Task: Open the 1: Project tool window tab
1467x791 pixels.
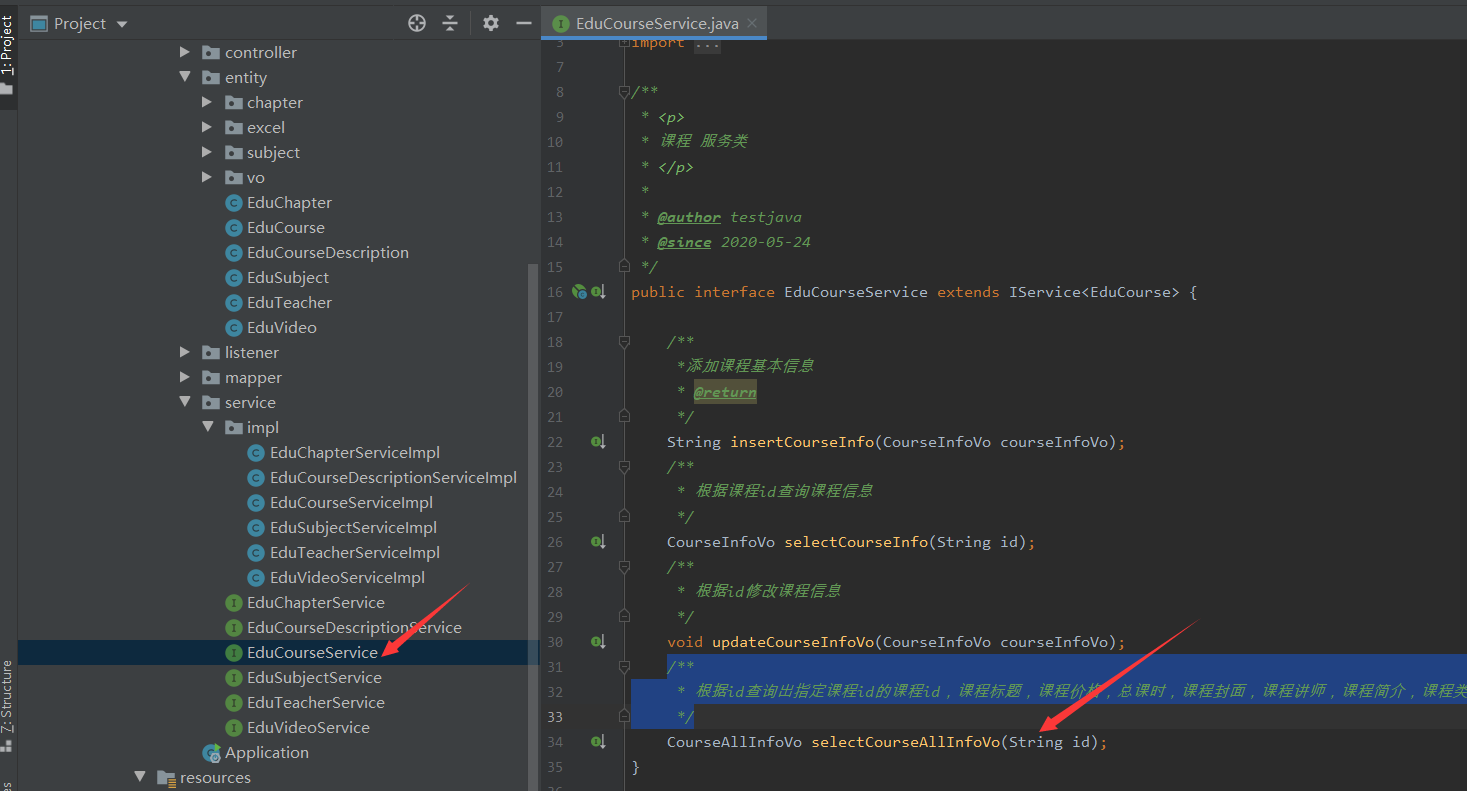Action: point(8,46)
